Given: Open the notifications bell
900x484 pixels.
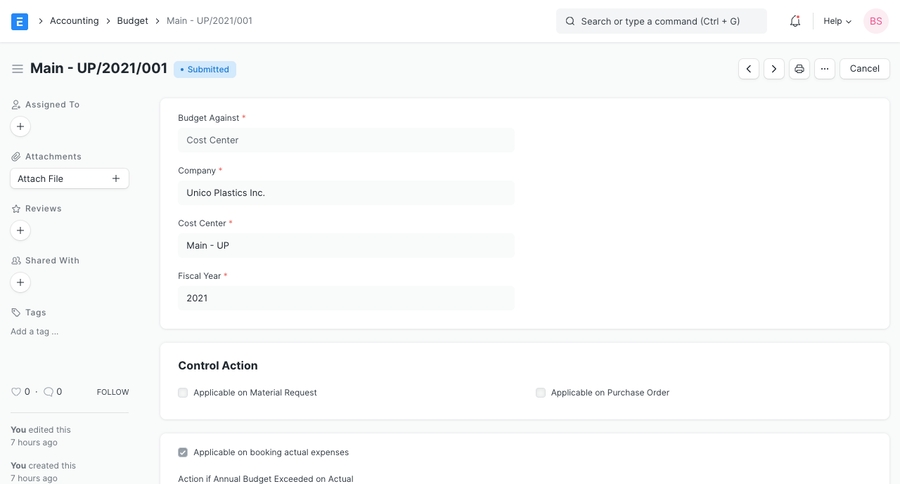Looking at the screenshot, I should pos(795,21).
